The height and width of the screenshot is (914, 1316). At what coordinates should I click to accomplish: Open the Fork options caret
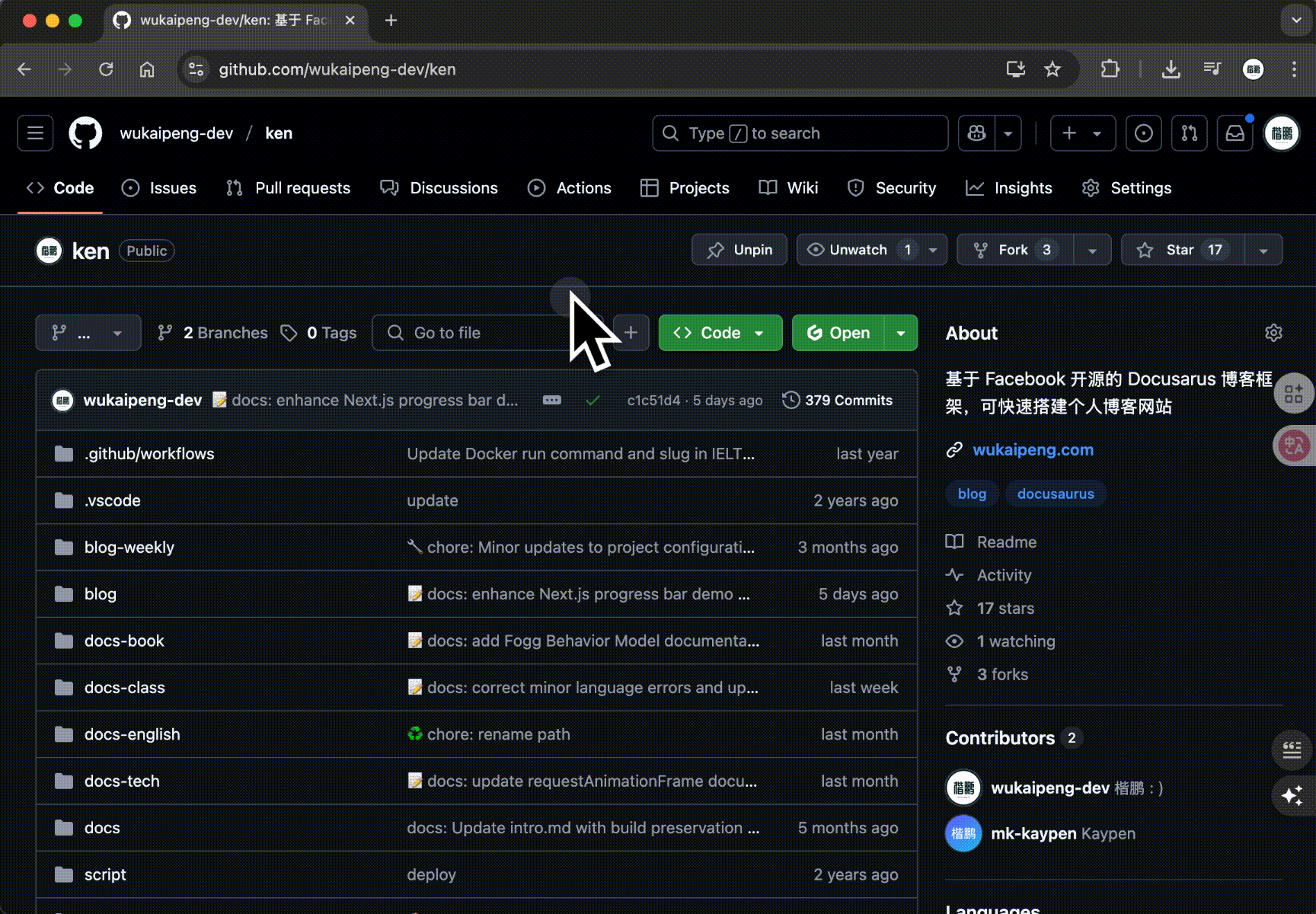pyautogui.click(x=1092, y=249)
